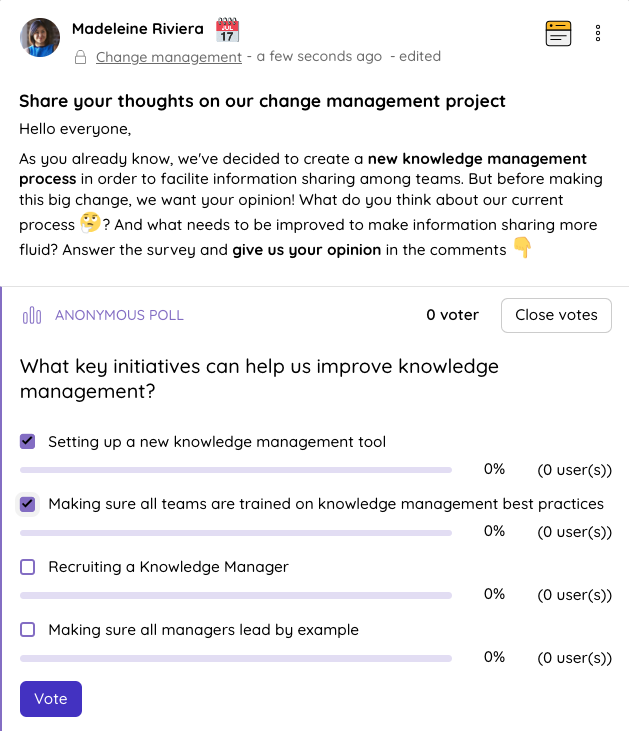629x731 pixels.
Task: Click the calendar icon beside author name
Action: 228,29
